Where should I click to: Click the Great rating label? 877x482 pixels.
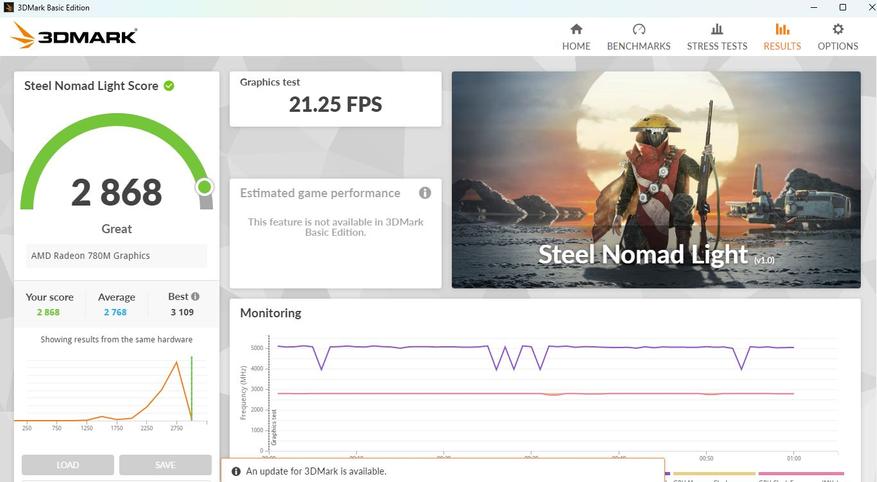click(116, 229)
